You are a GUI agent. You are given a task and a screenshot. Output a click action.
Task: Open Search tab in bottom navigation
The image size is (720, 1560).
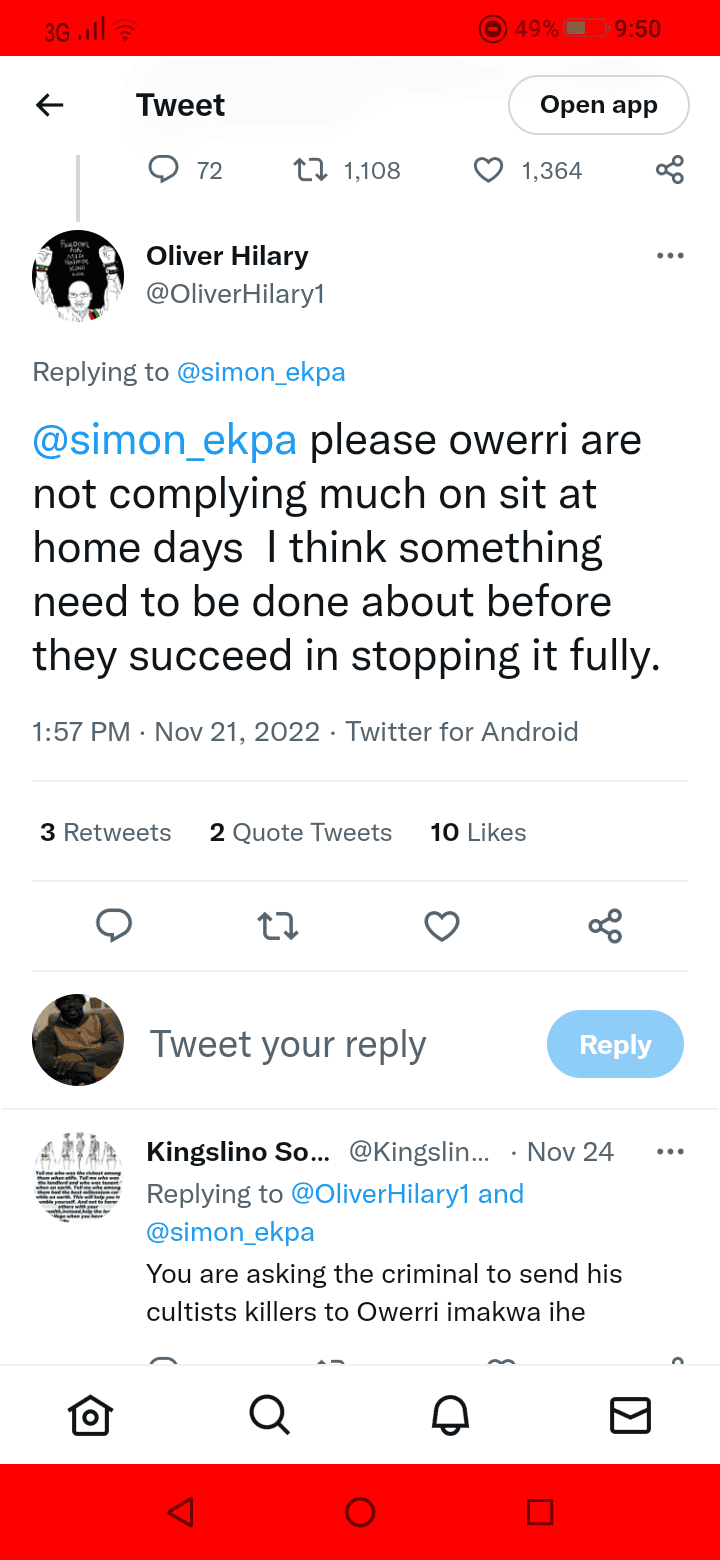[x=269, y=1415]
